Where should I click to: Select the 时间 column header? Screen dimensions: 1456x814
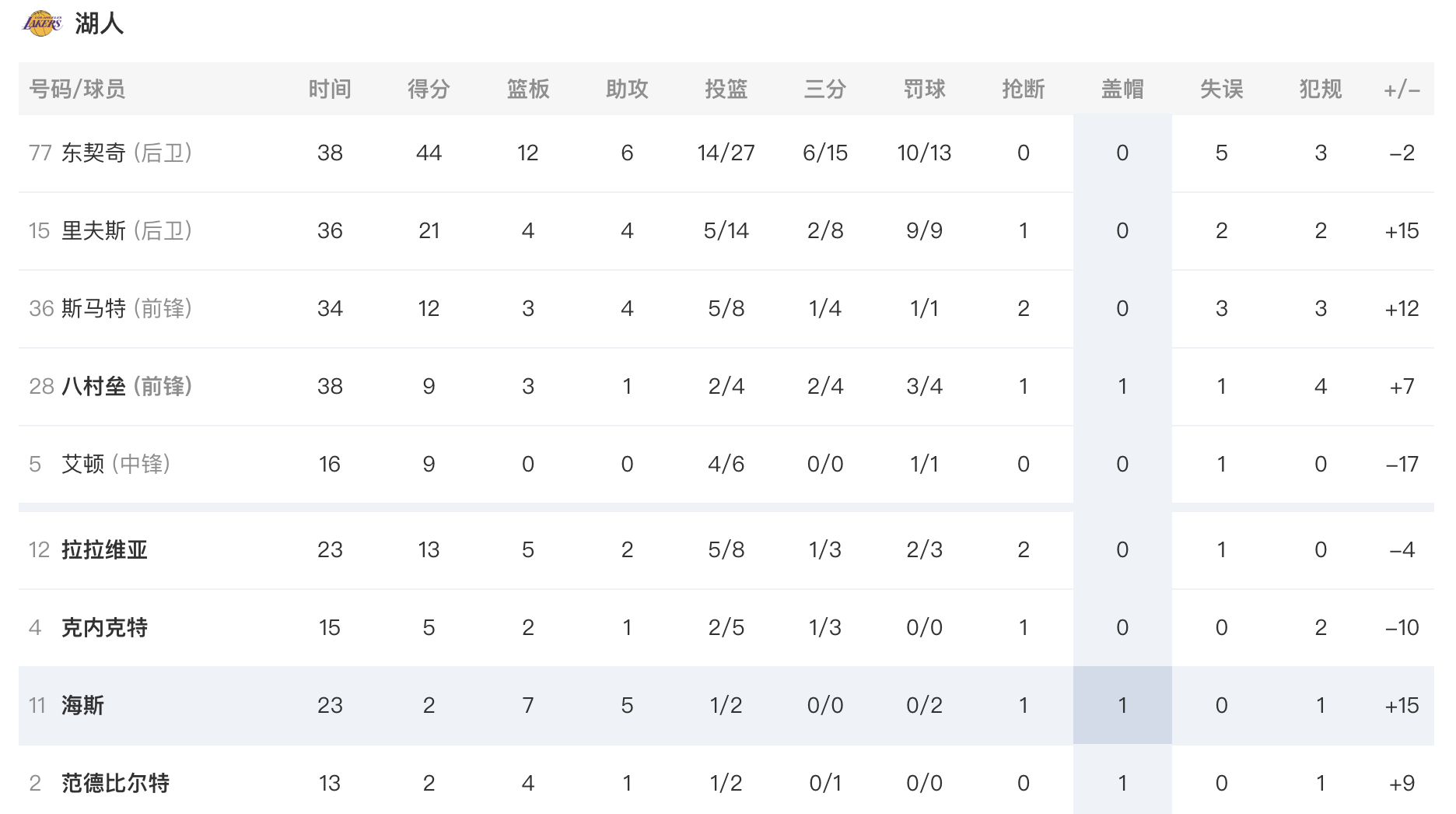click(330, 89)
